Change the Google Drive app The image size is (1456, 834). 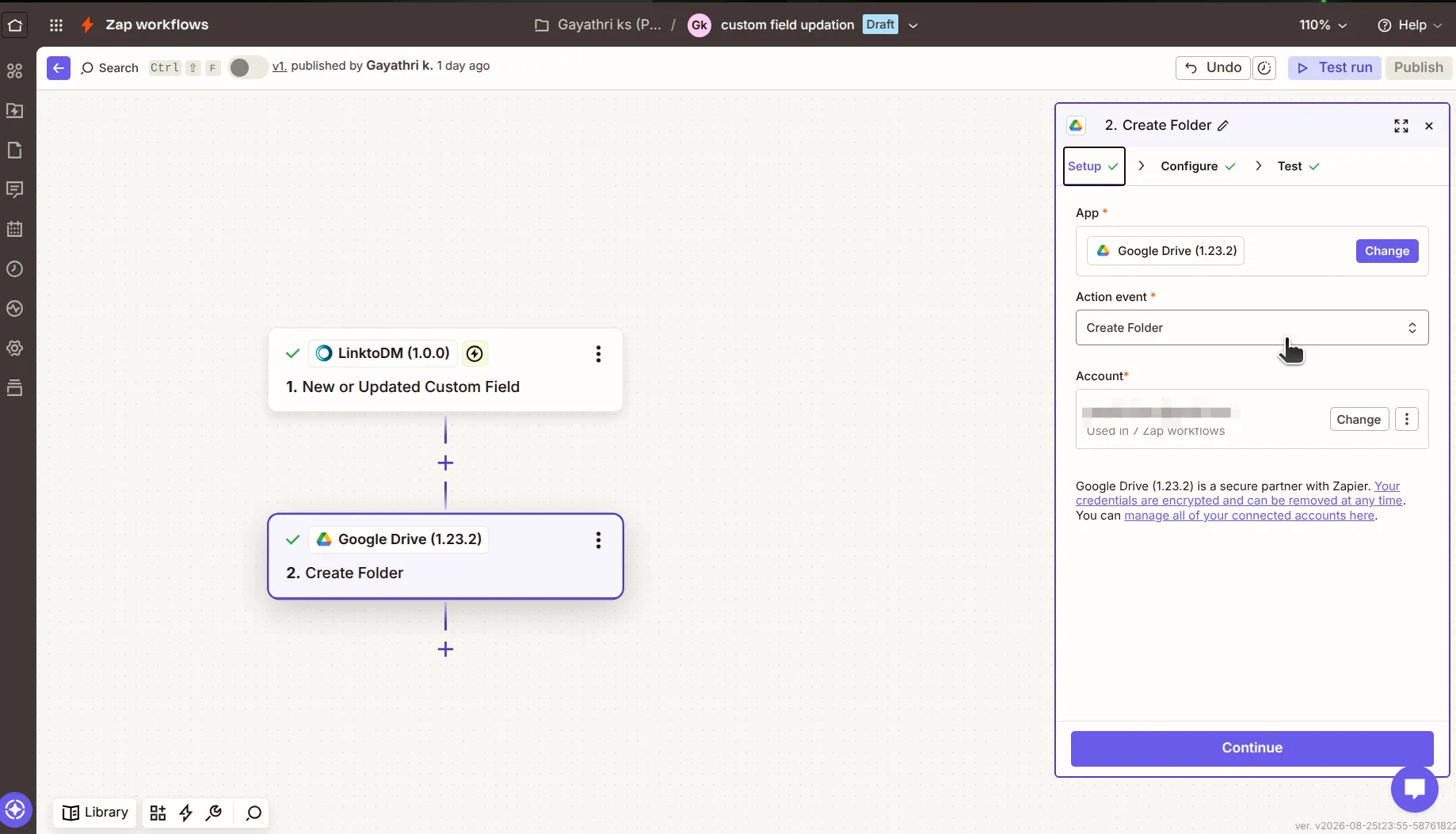click(x=1386, y=251)
